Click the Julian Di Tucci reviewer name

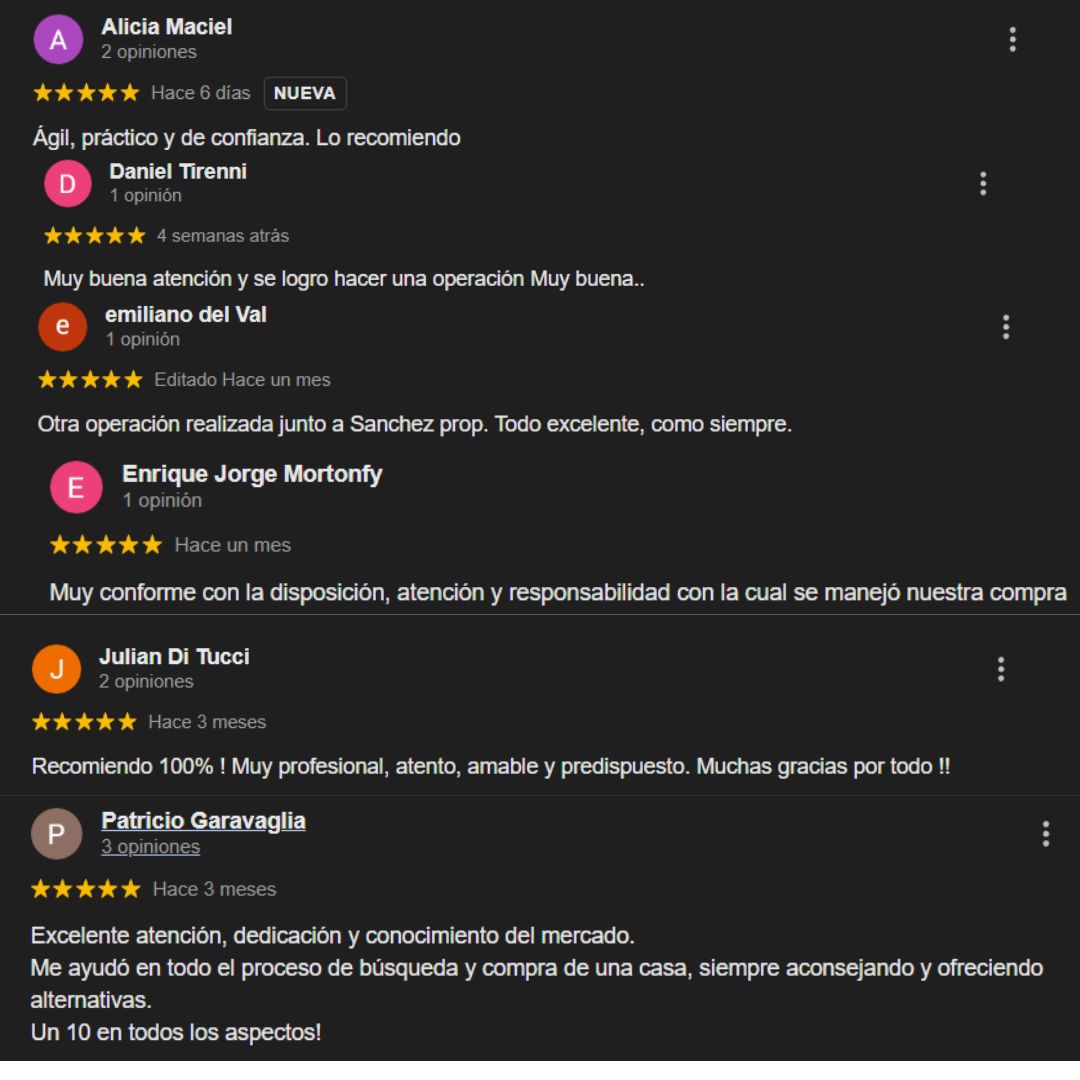[174, 656]
